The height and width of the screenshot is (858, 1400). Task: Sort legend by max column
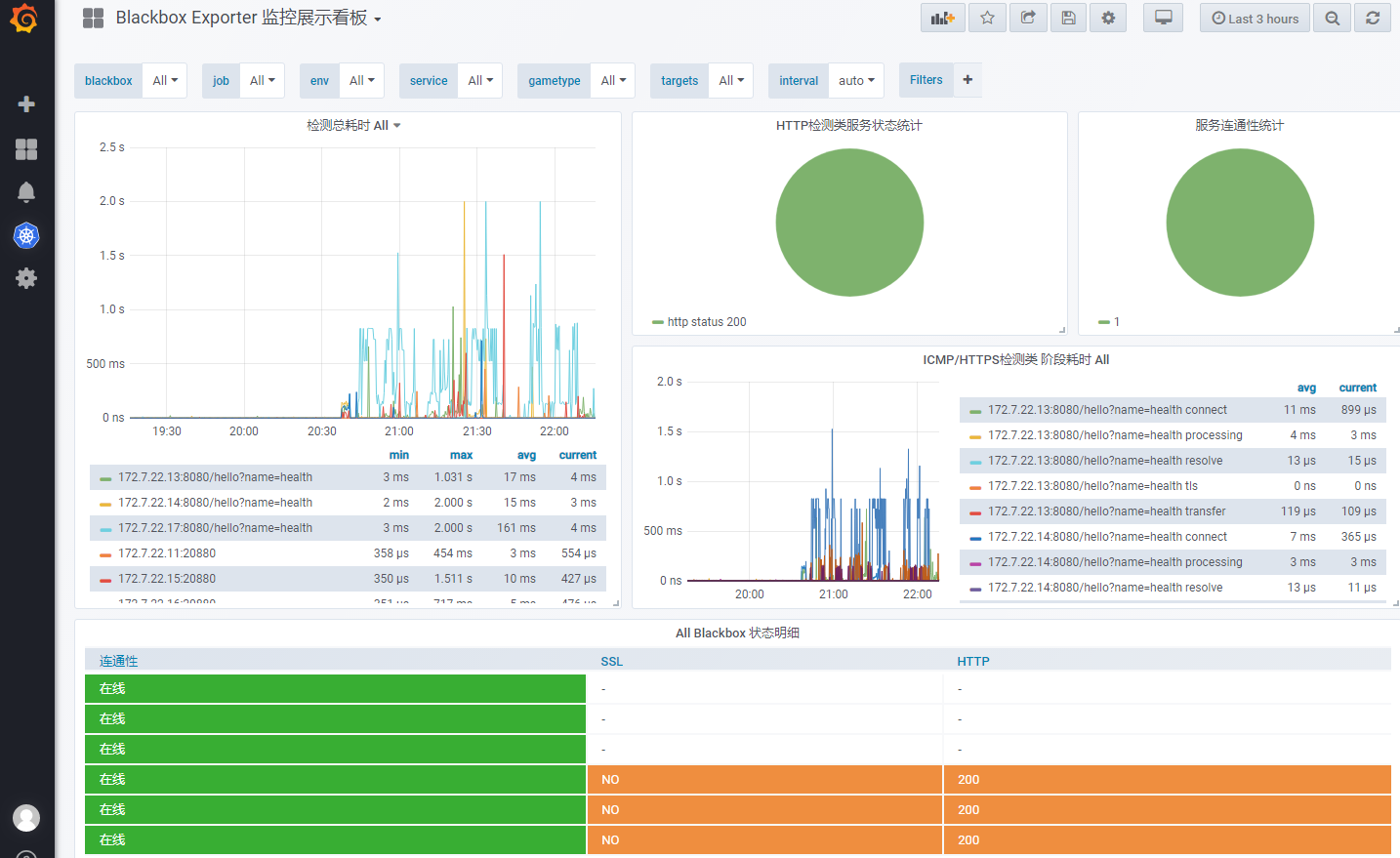click(x=461, y=455)
